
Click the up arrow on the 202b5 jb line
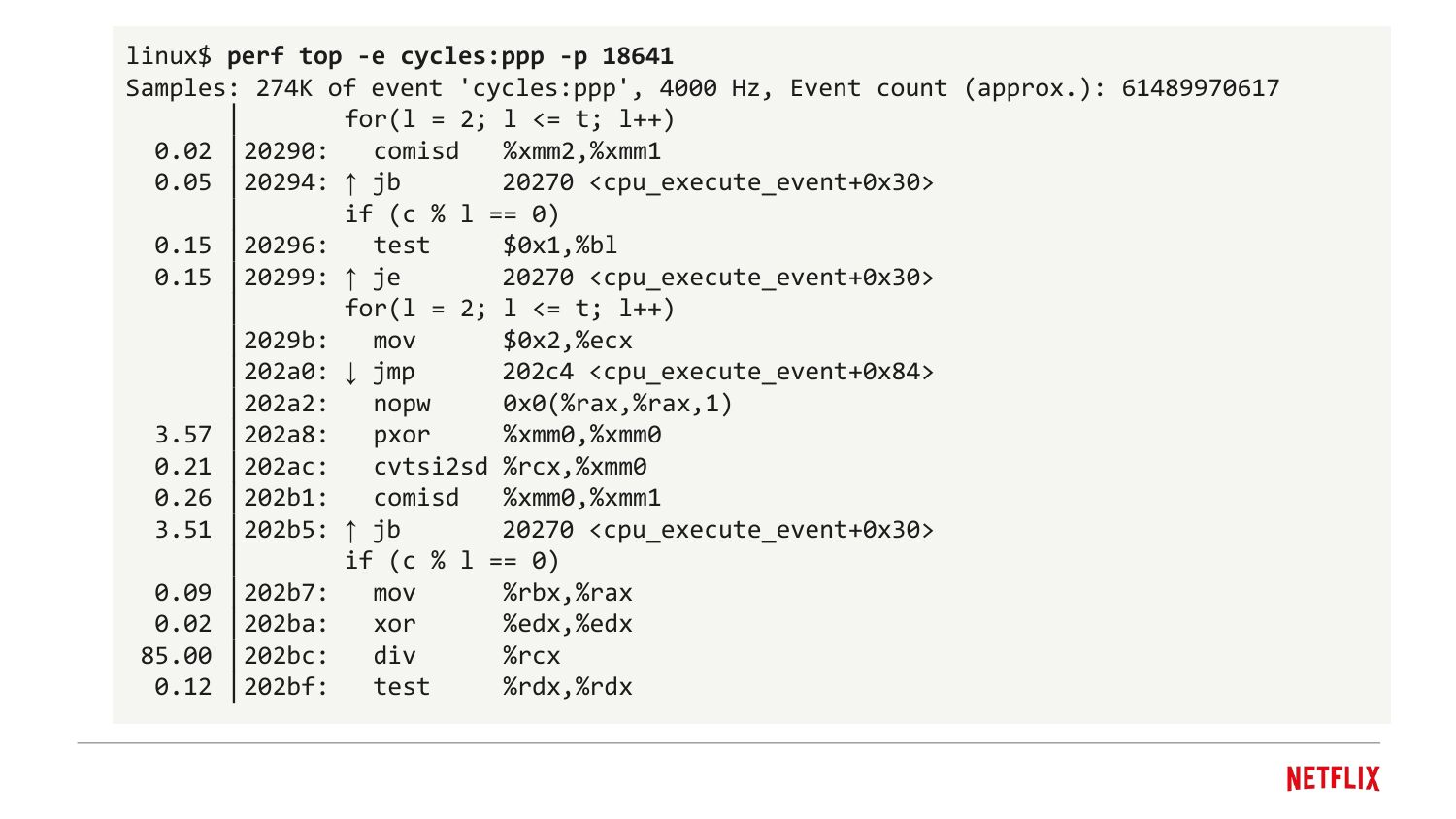[351, 530]
